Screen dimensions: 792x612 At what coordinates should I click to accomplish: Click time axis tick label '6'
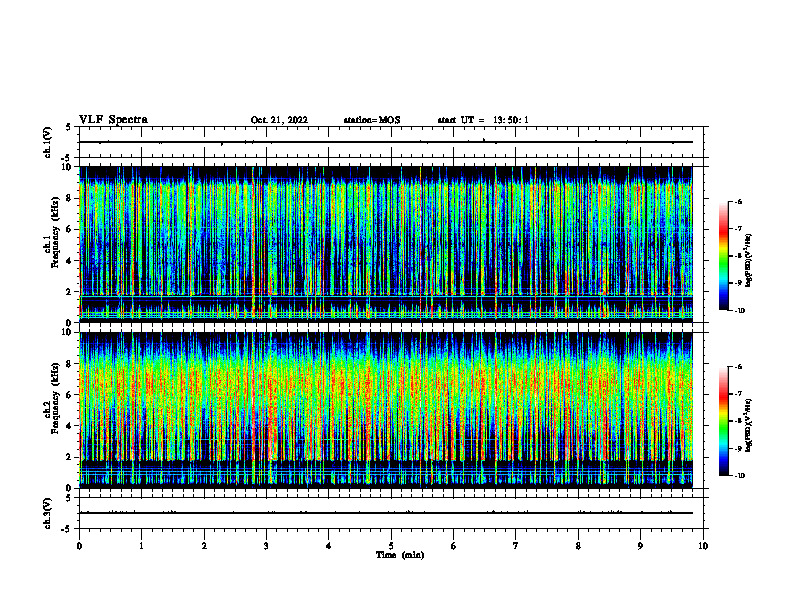coord(454,546)
